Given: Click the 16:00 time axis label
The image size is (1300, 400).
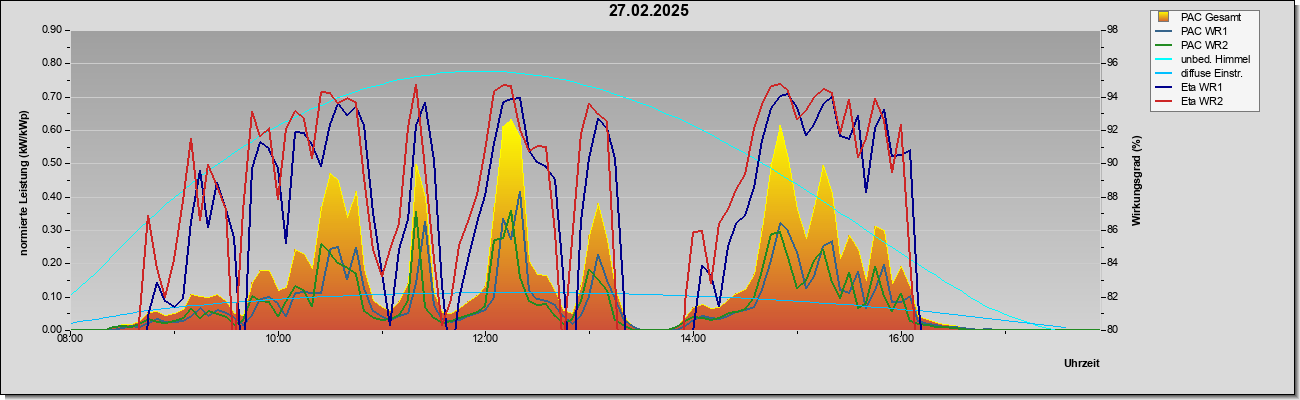Looking at the screenshot, I should click(x=901, y=340).
